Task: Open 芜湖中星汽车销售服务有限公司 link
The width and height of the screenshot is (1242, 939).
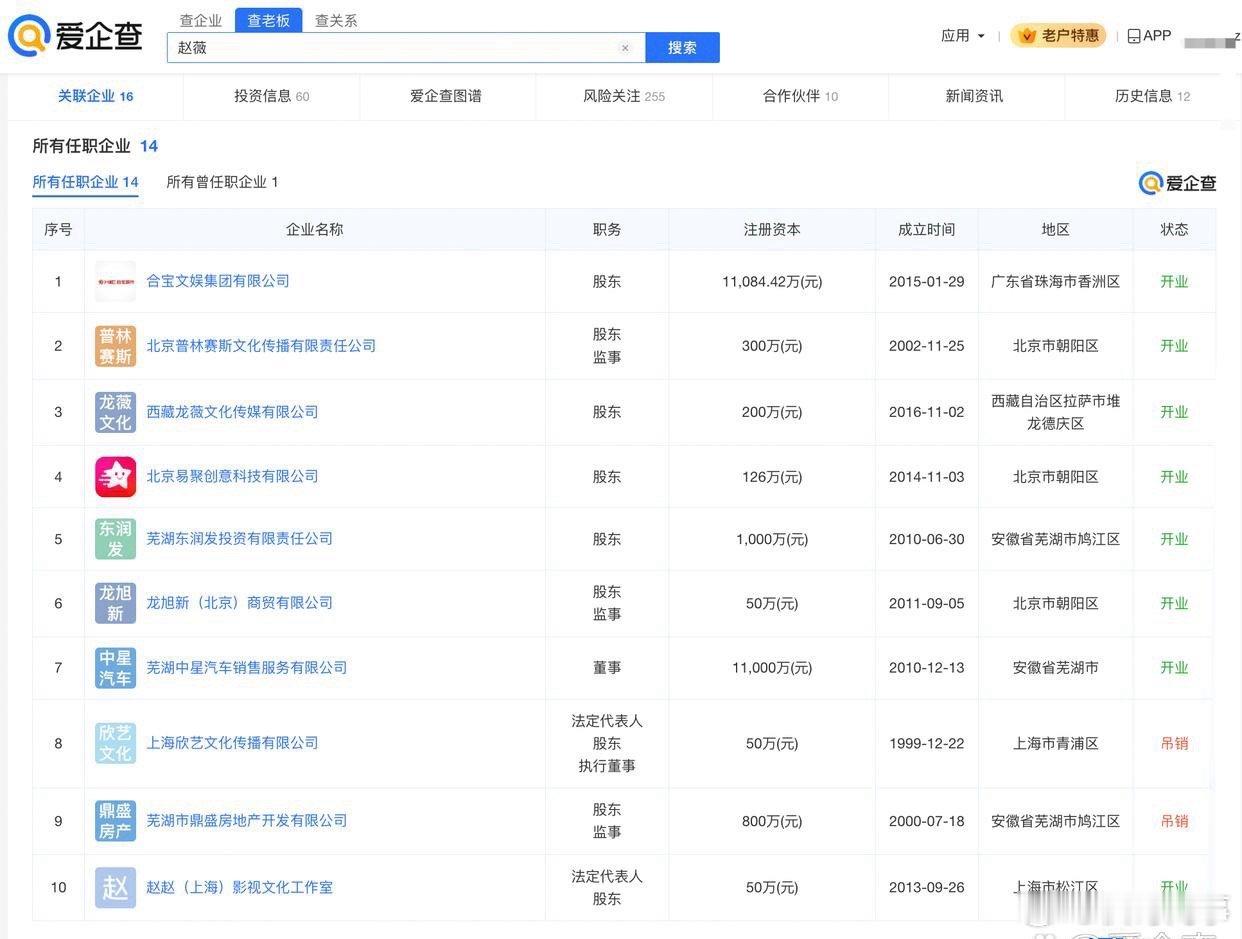Action: tap(246, 667)
